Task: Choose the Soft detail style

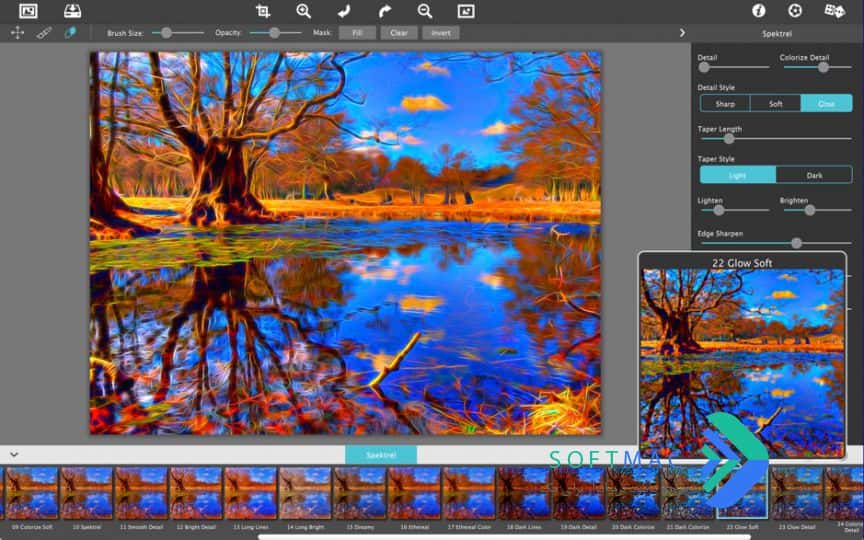Action: pyautogui.click(x=775, y=104)
